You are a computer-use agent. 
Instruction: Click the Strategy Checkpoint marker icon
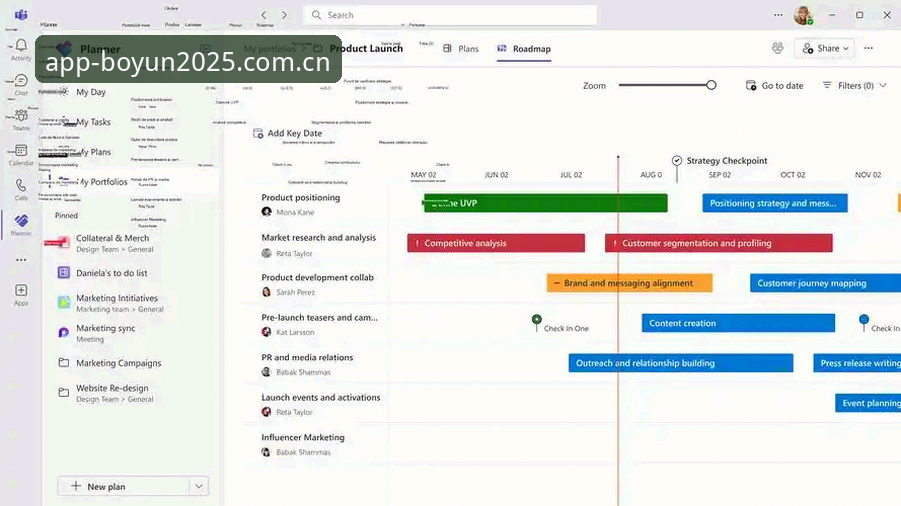click(677, 160)
